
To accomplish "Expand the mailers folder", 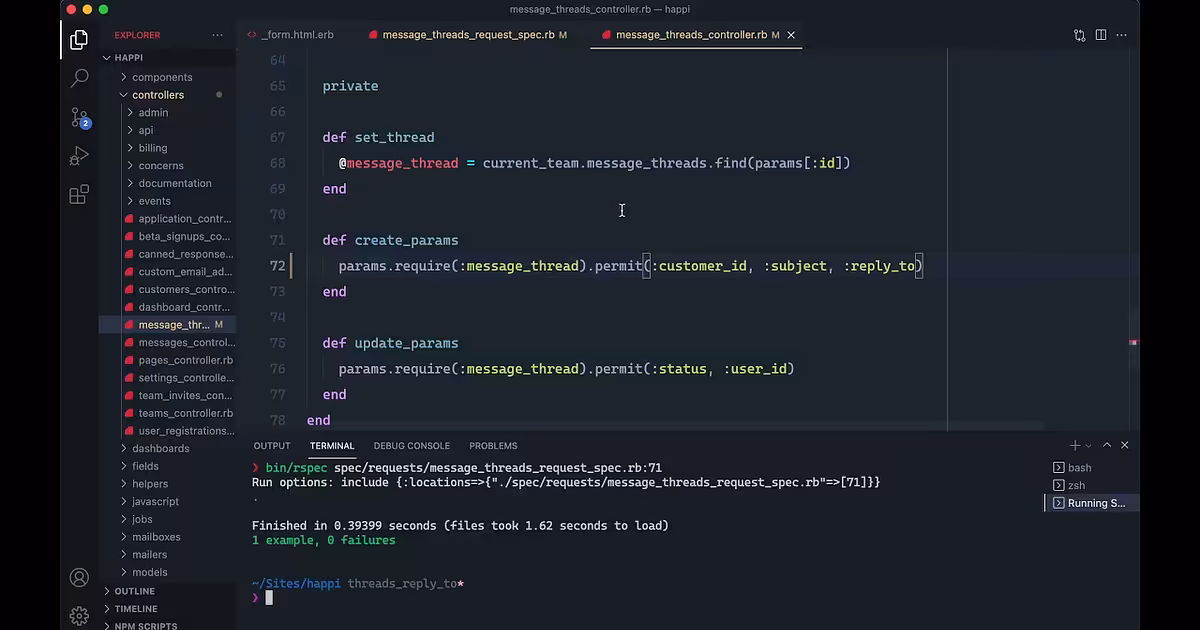I will [149, 555].
